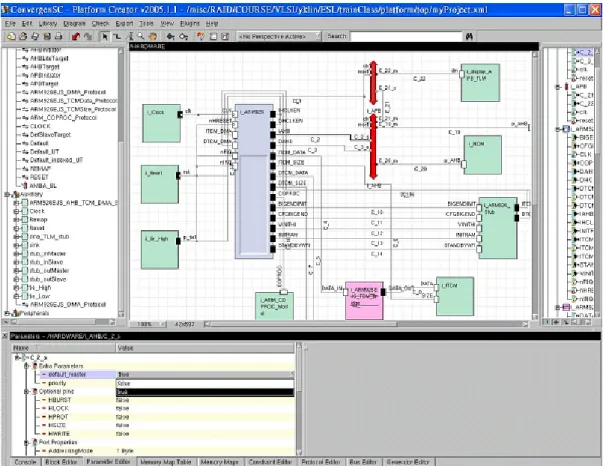Click the binoculars search icon
603x466 pixels.
point(469,37)
